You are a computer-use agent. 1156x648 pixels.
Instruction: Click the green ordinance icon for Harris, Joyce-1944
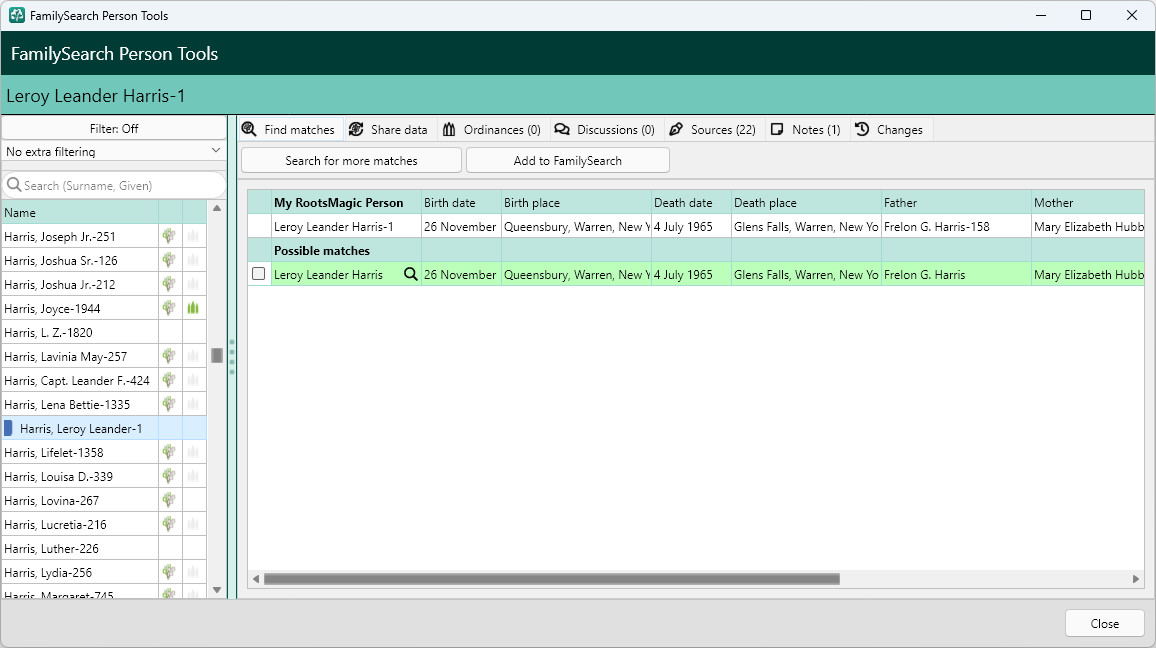[x=193, y=308]
